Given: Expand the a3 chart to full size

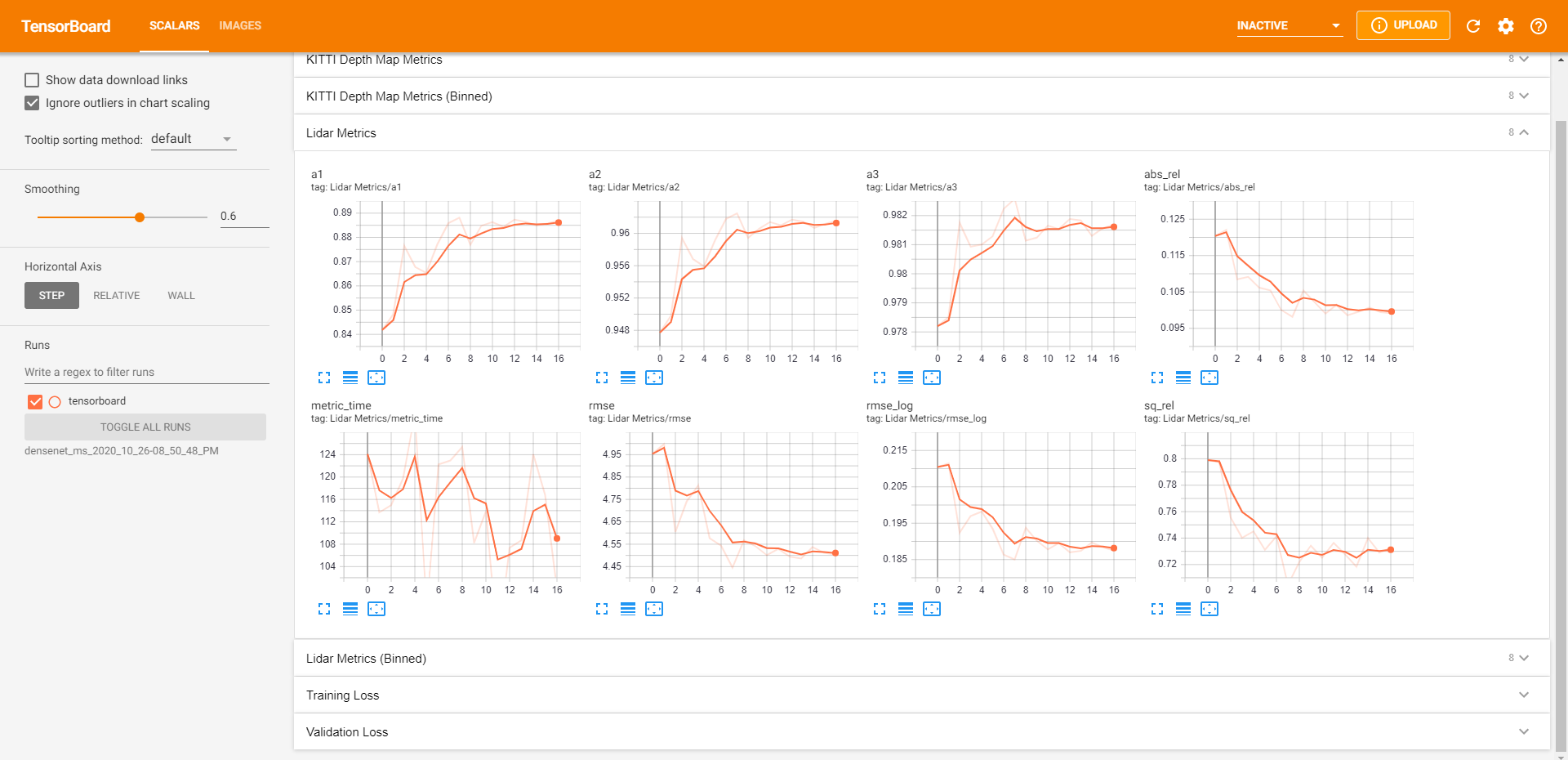Looking at the screenshot, I should pos(880,378).
